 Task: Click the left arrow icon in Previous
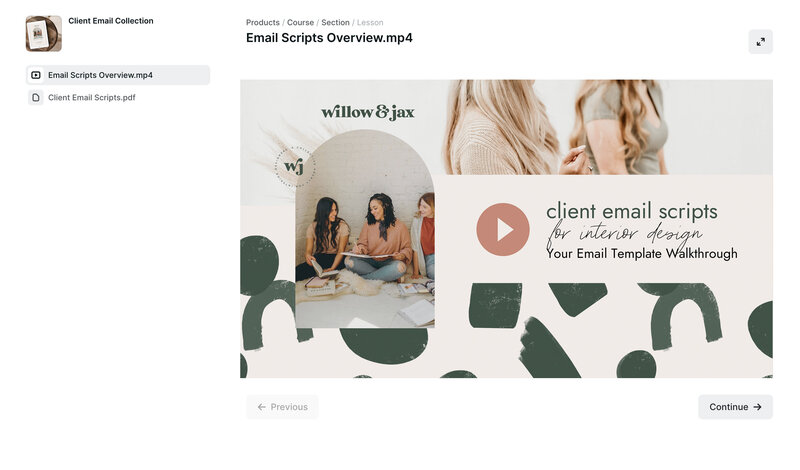click(x=262, y=407)
